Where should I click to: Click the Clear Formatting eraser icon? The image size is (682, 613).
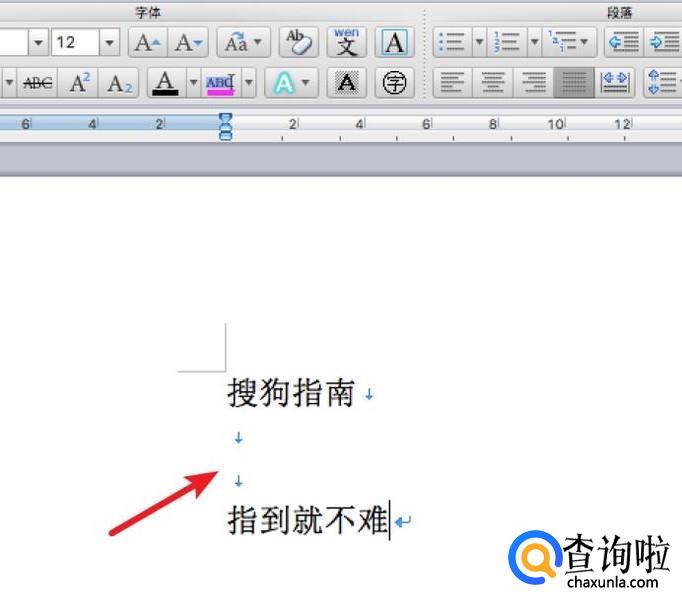click(299, 42)
